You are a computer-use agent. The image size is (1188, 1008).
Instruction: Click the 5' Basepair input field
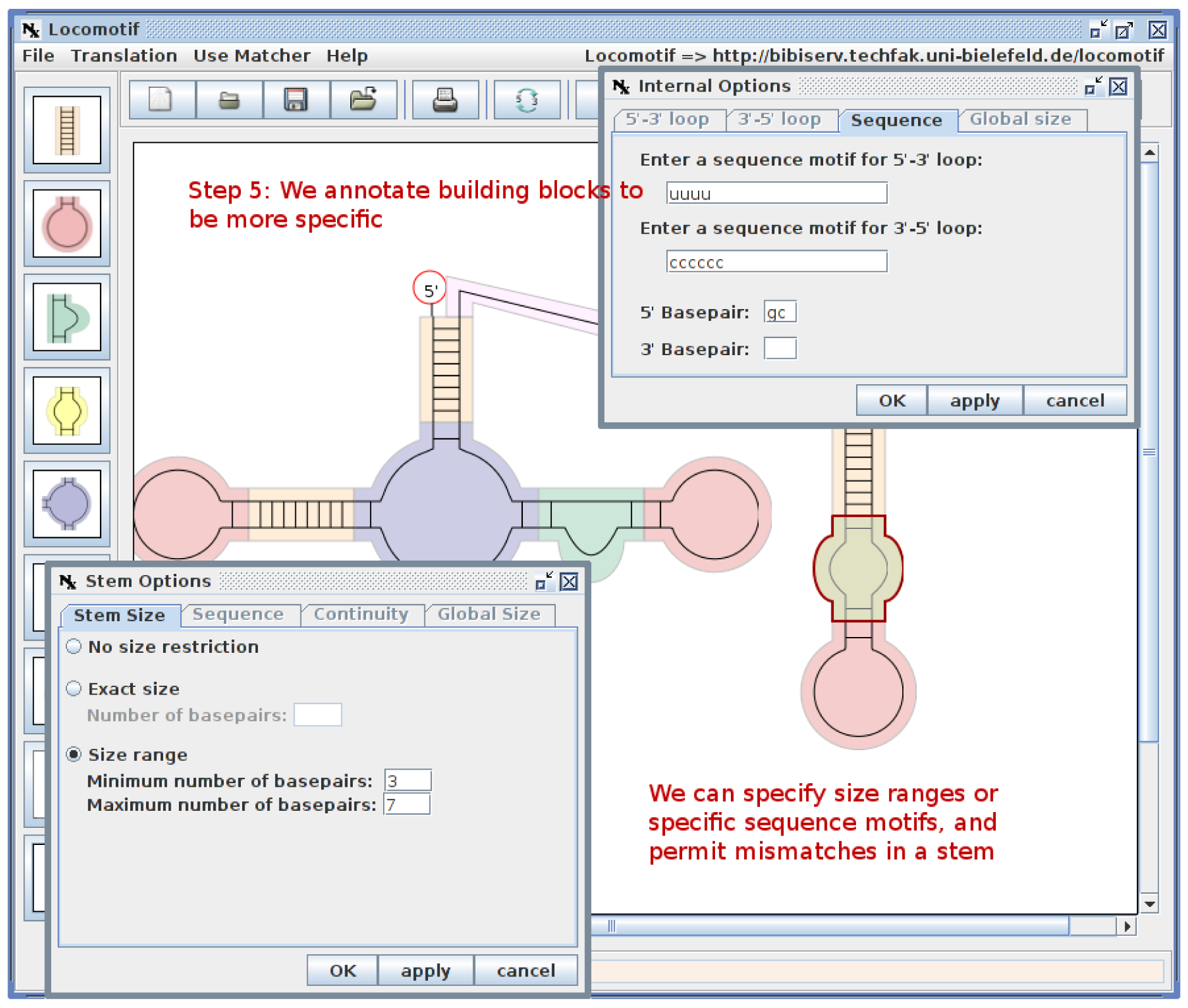pos(780,312)
